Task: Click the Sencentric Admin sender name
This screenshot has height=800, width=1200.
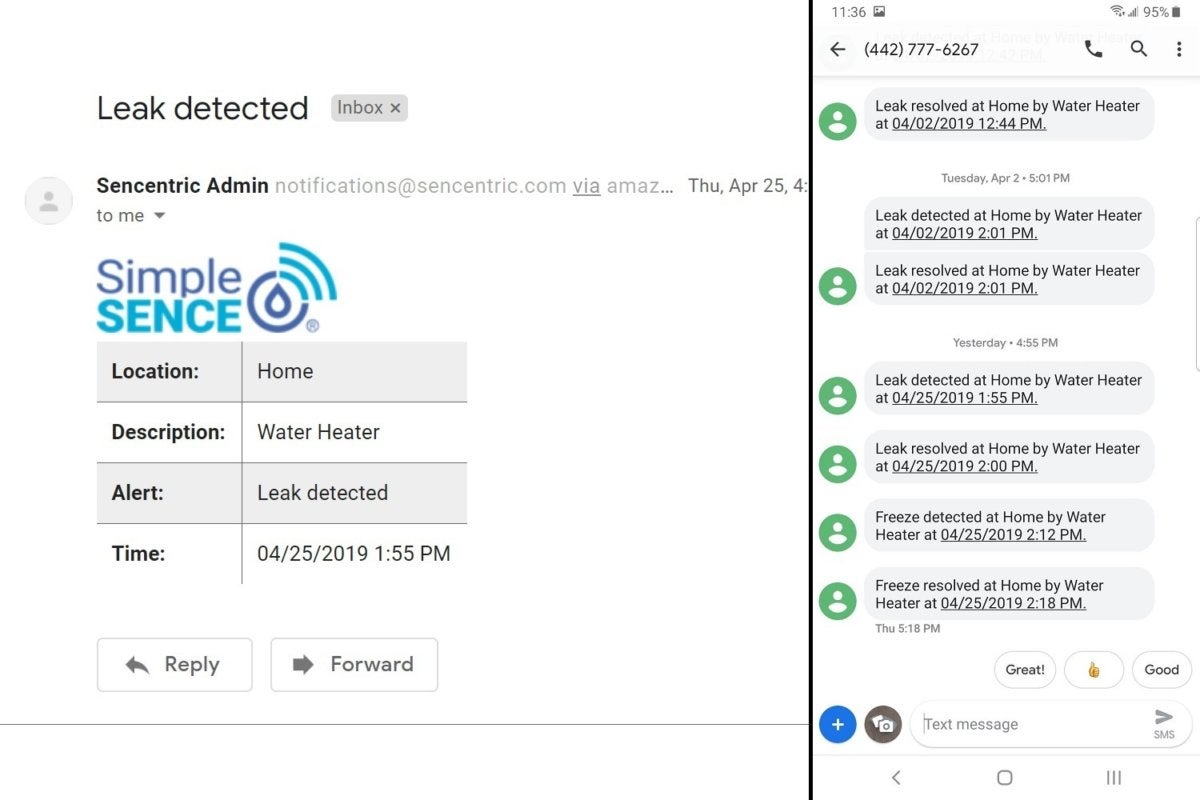Action: pyautogui.click(x=182, y=186)
